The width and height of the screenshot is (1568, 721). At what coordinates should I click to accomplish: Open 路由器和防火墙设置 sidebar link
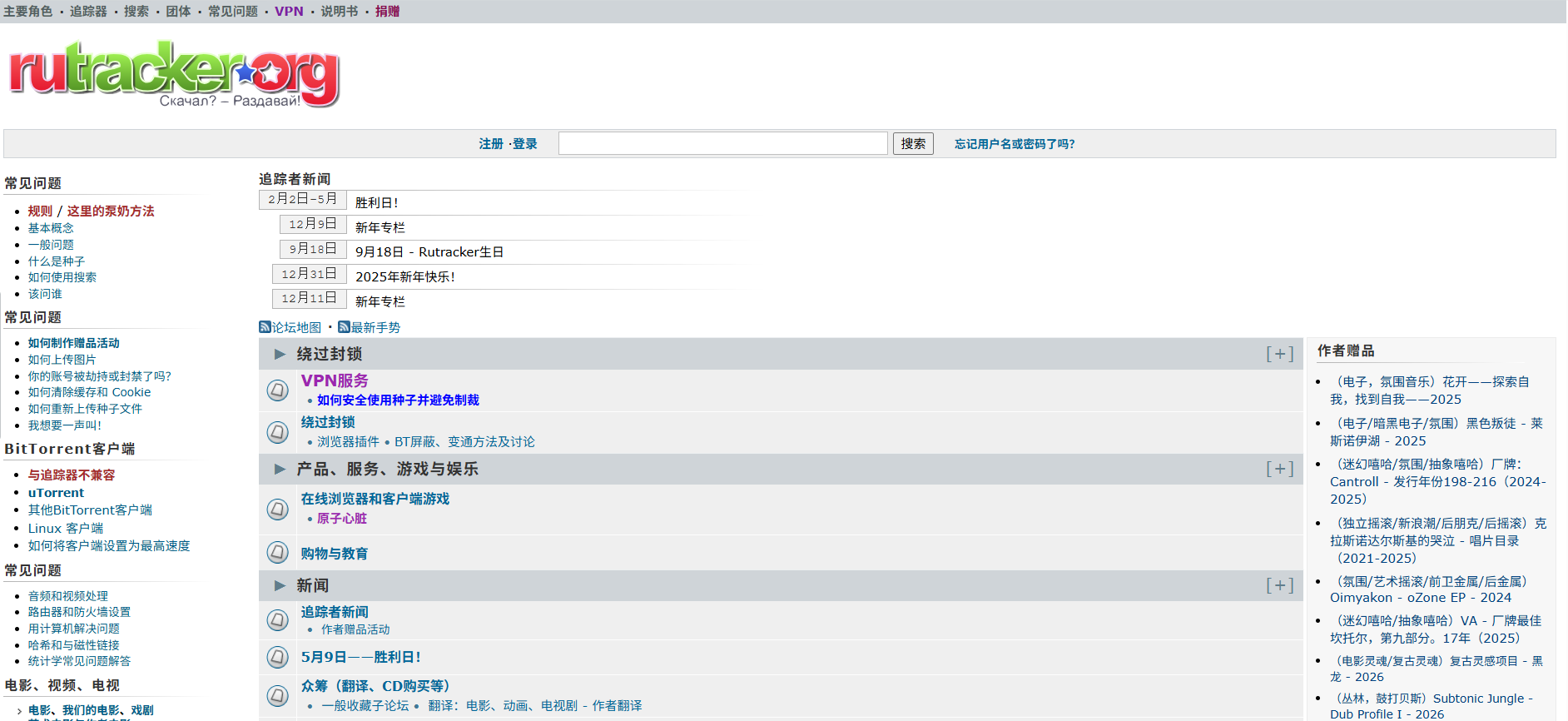[x=79, y=612]
